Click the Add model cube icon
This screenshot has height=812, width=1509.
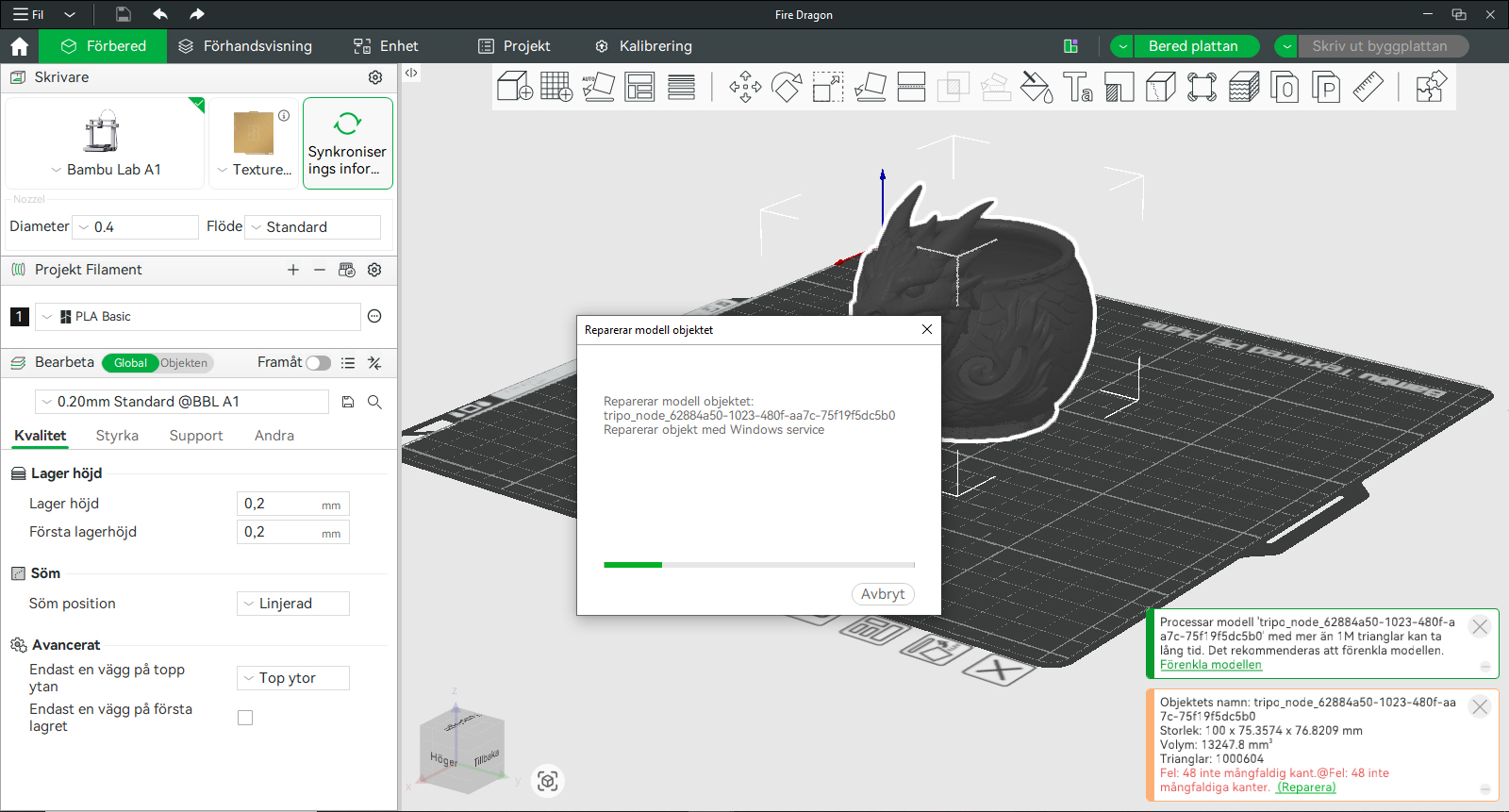point(515,87)
